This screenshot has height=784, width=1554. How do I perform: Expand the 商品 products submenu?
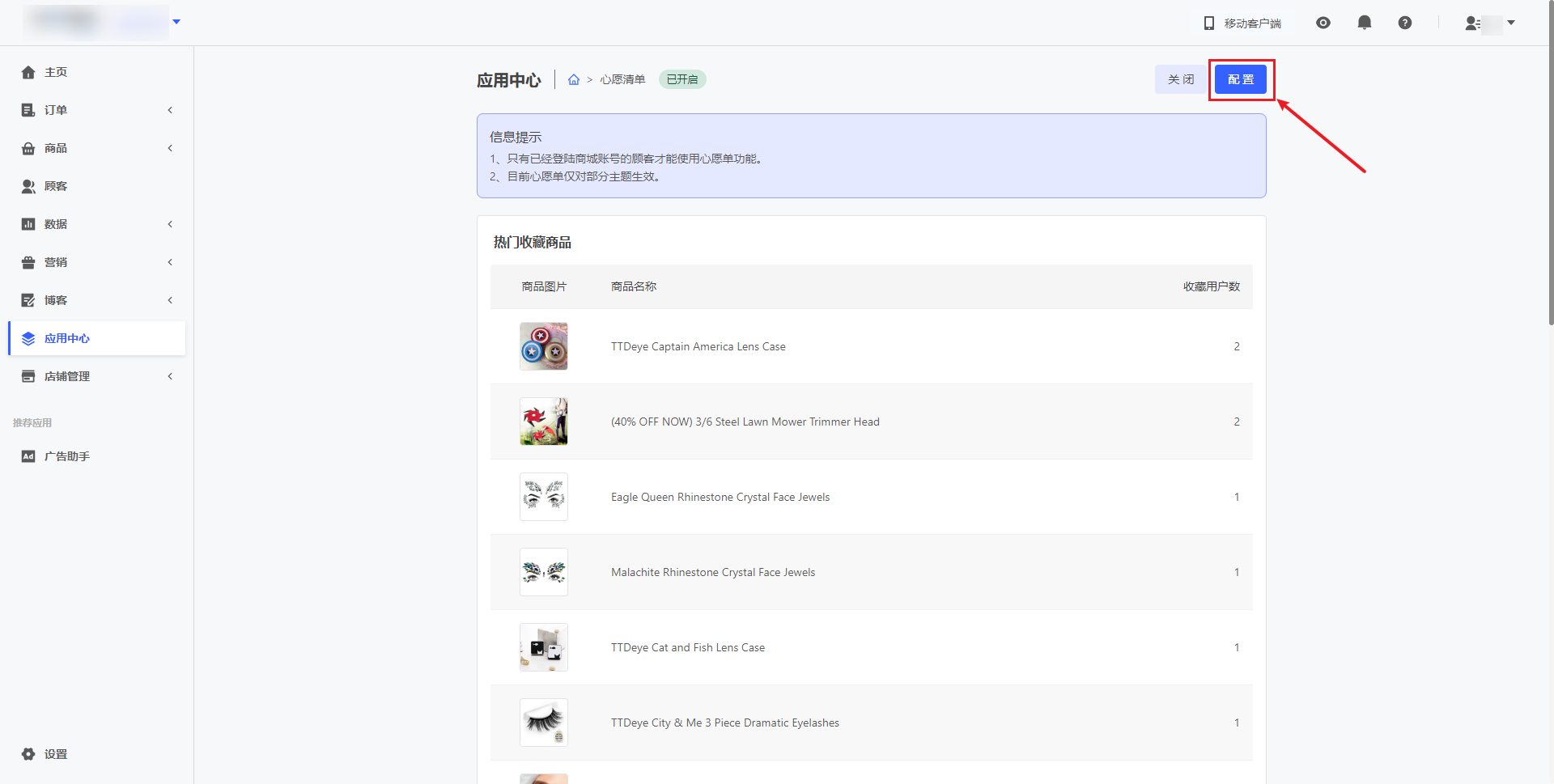(170, 148)
